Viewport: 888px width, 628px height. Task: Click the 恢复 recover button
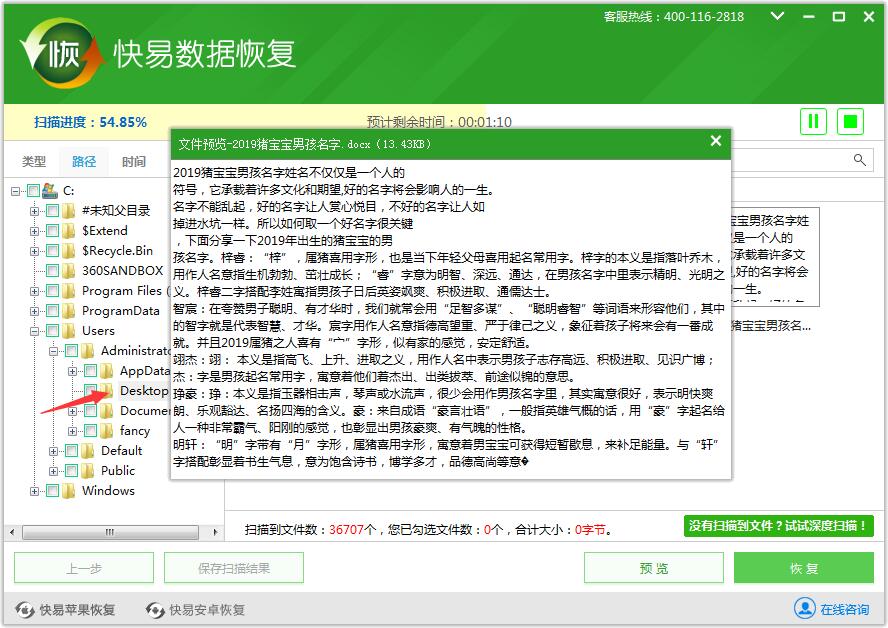804,568
